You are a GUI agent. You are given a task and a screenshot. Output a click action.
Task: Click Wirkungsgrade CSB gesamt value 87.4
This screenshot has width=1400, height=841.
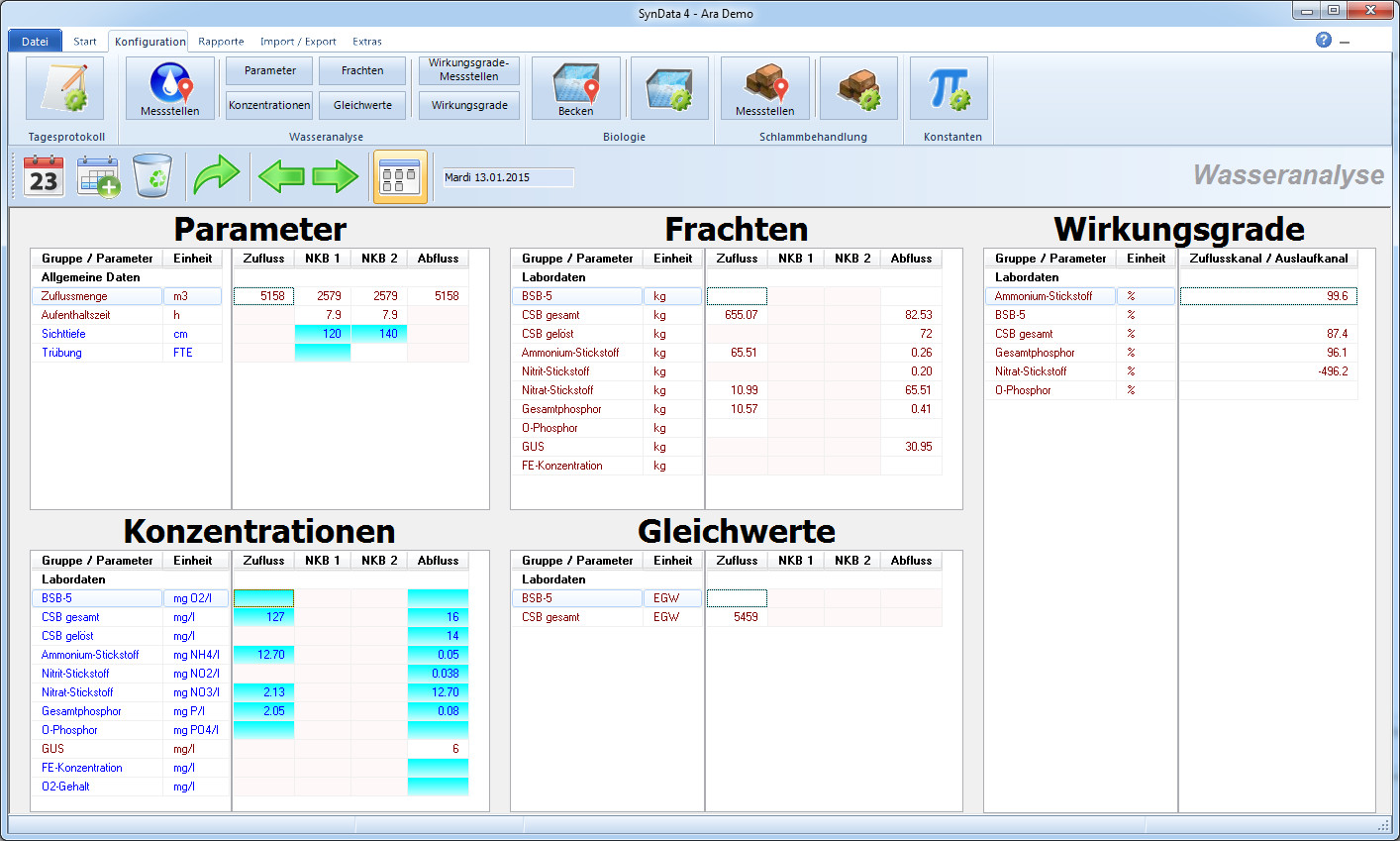pyautogui.click(x=1268, y=334)
